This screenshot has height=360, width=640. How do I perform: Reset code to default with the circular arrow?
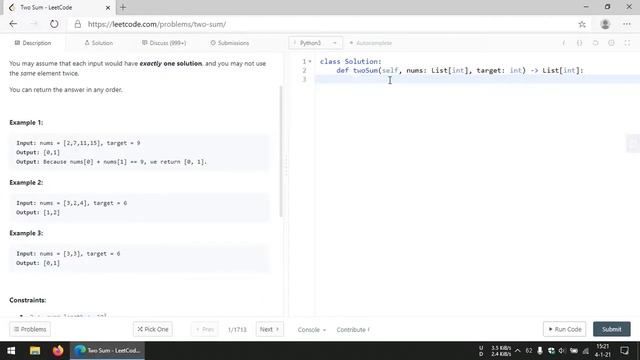click(596, 43)
